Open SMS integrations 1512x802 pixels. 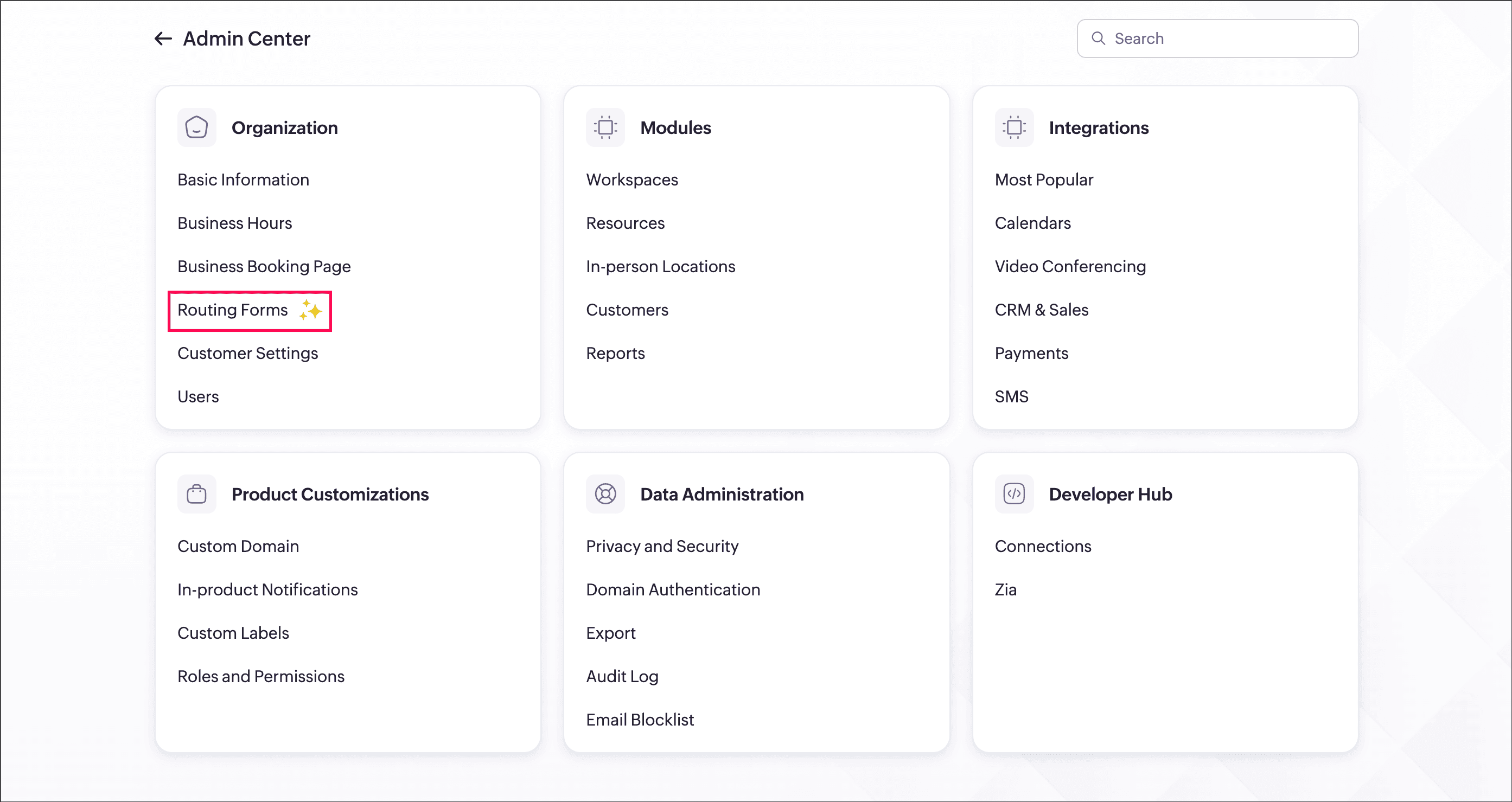pyautogui.click(x=1011, y=396)
